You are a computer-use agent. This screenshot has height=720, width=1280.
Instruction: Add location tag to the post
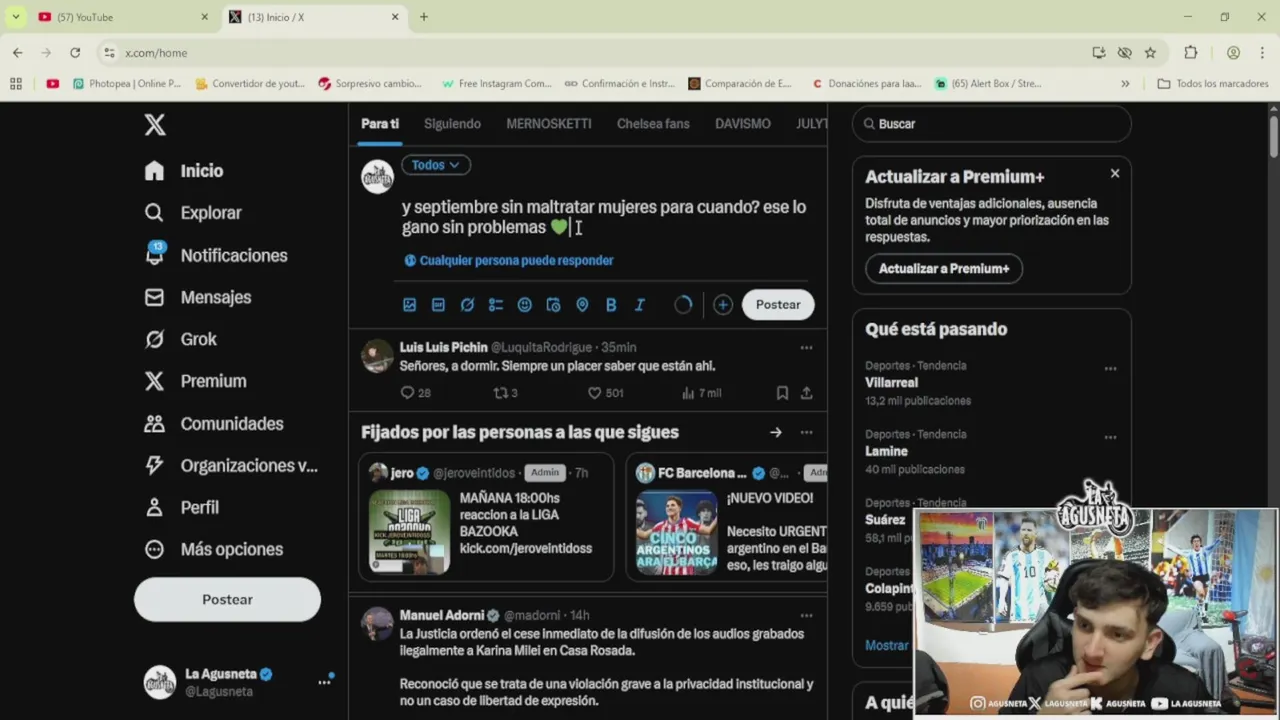pyautogui.click(x=582, y=305)
